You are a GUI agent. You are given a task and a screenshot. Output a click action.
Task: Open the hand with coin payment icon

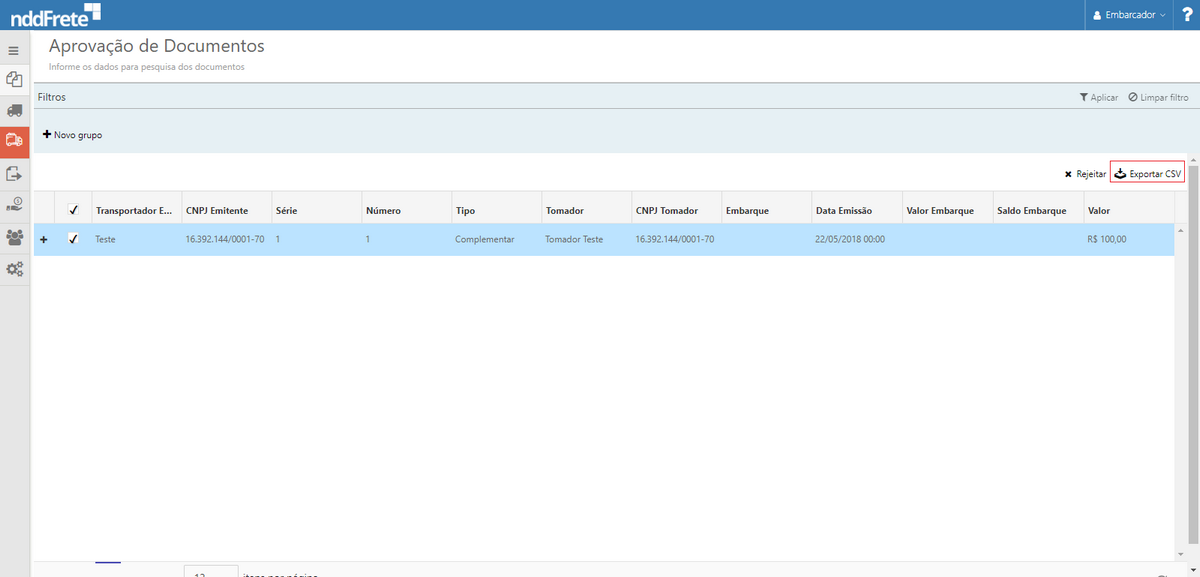point(14,205)
